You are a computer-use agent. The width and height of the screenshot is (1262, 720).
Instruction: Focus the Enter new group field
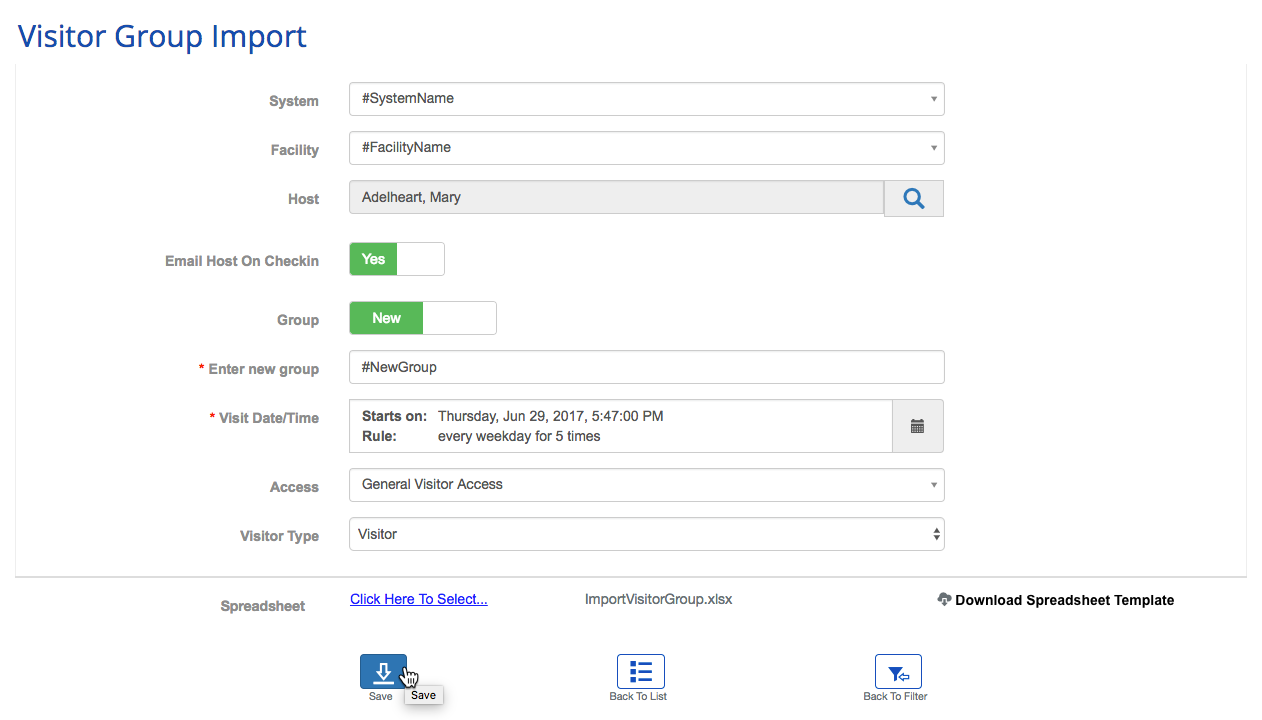point(646,367)
